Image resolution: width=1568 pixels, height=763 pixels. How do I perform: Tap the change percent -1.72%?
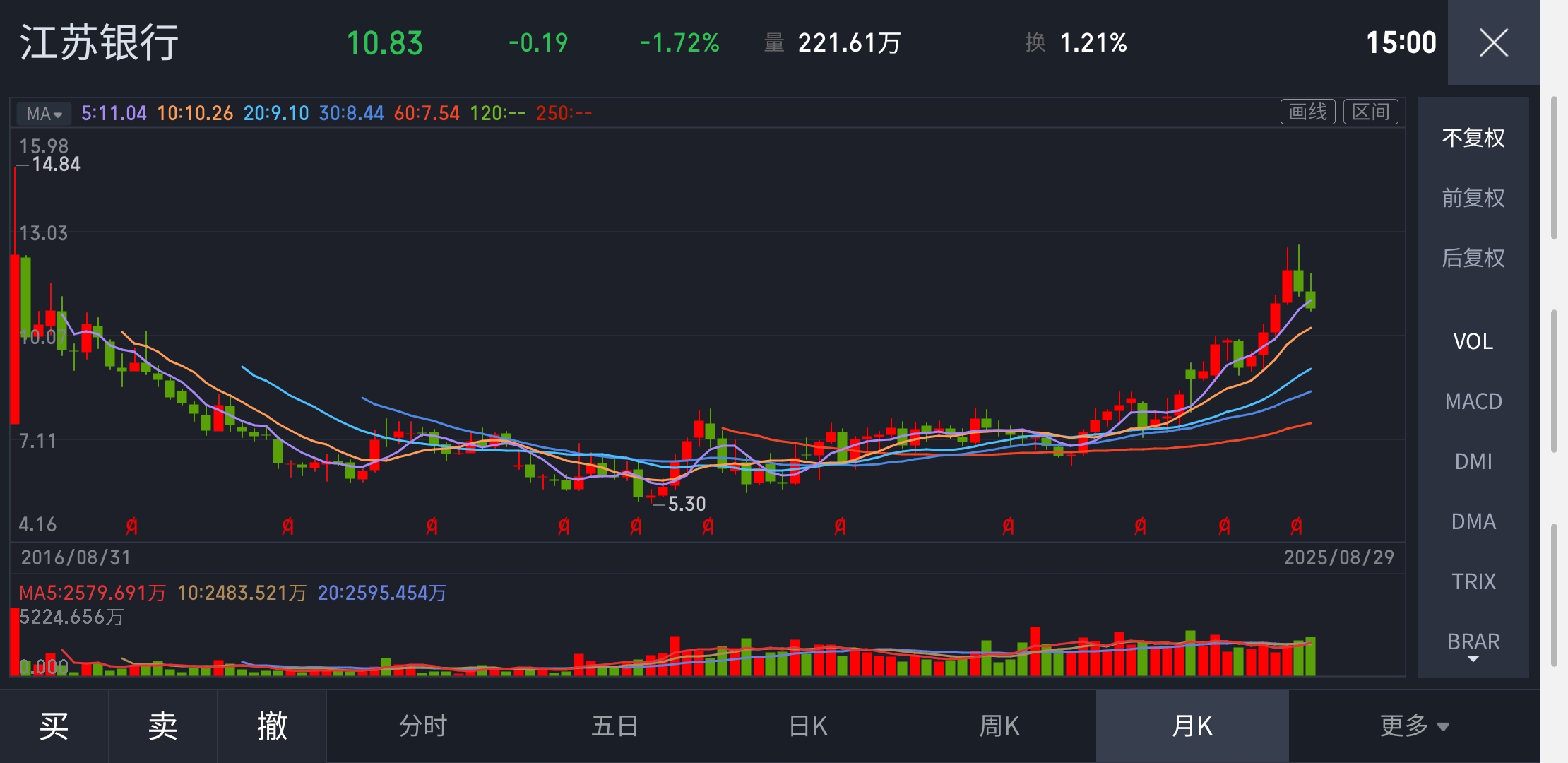679,43
